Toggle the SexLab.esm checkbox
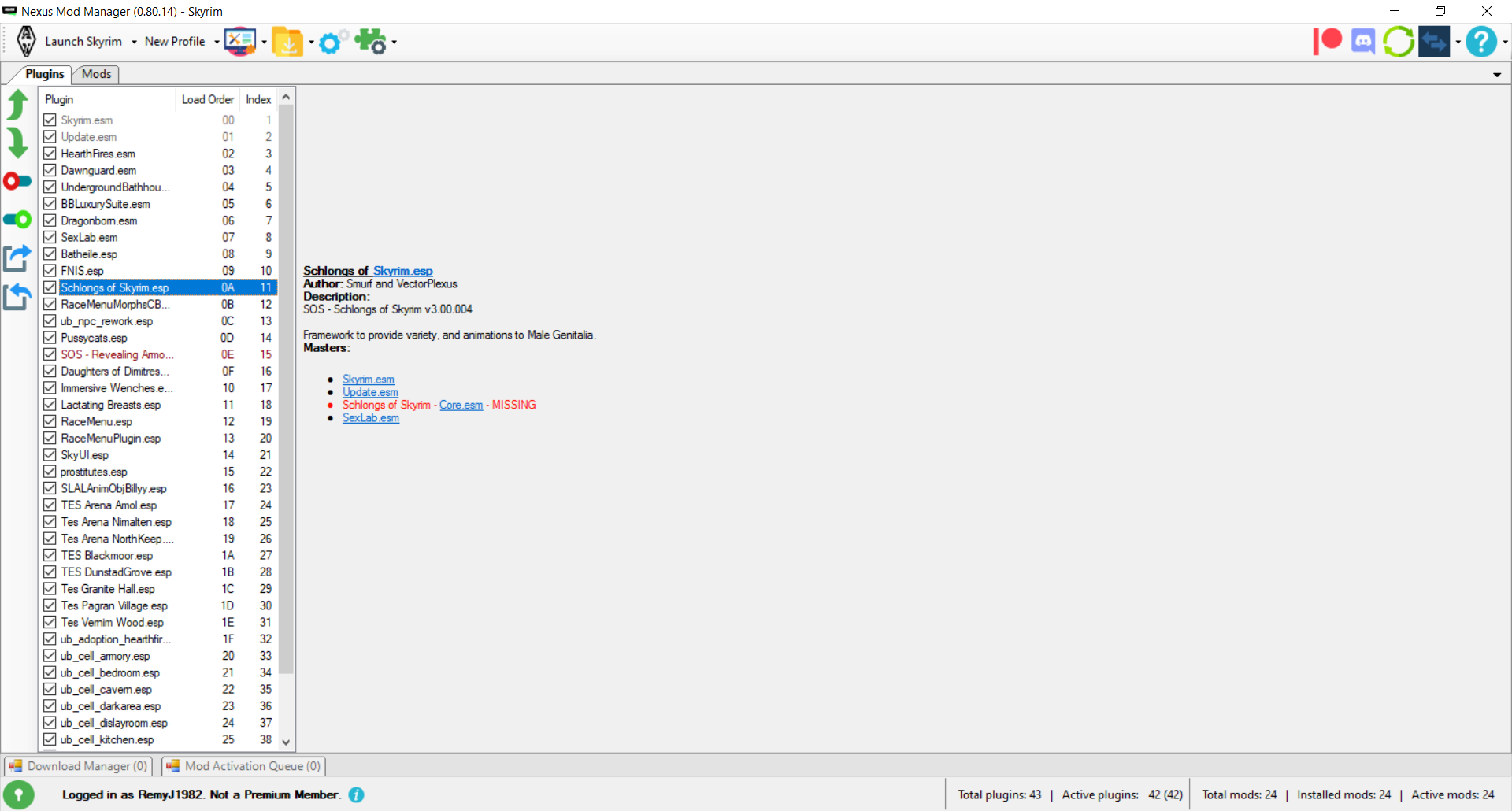Screen dimensions: 1512x811 (50, 237)
